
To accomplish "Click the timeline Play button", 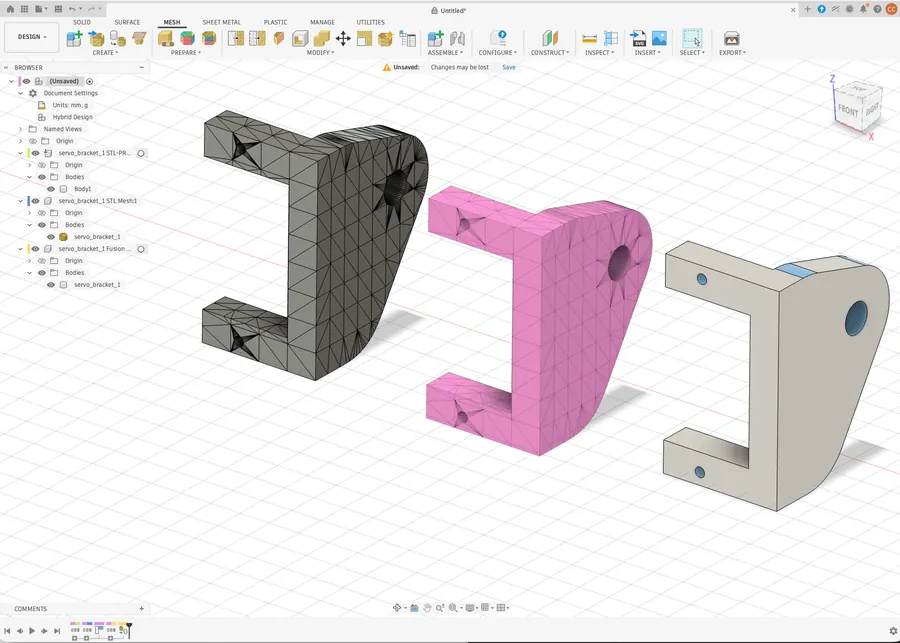I will pyautogui.click(x=32, y=630).
